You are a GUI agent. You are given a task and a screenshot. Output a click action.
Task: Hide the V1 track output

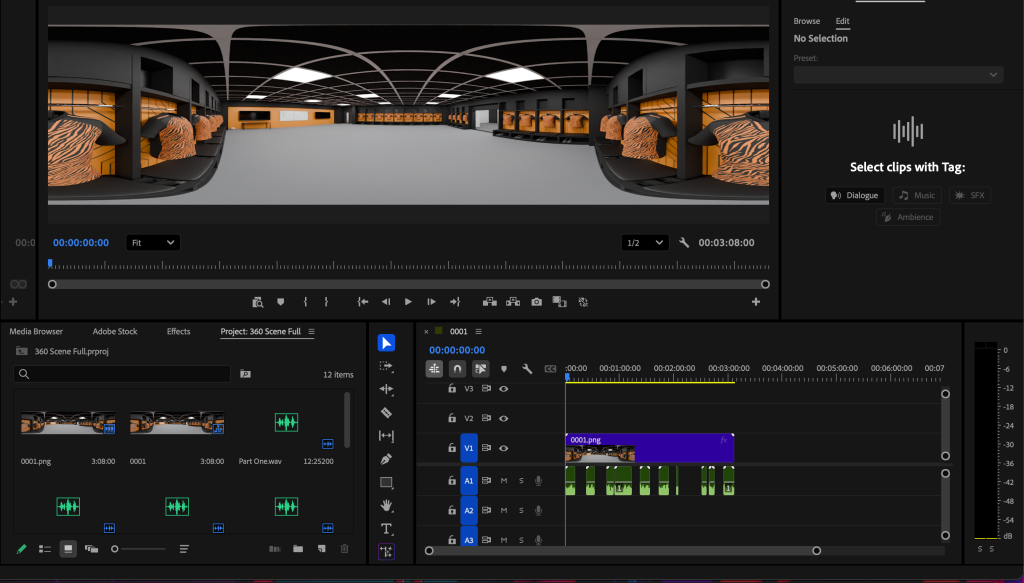coord(504,449)
